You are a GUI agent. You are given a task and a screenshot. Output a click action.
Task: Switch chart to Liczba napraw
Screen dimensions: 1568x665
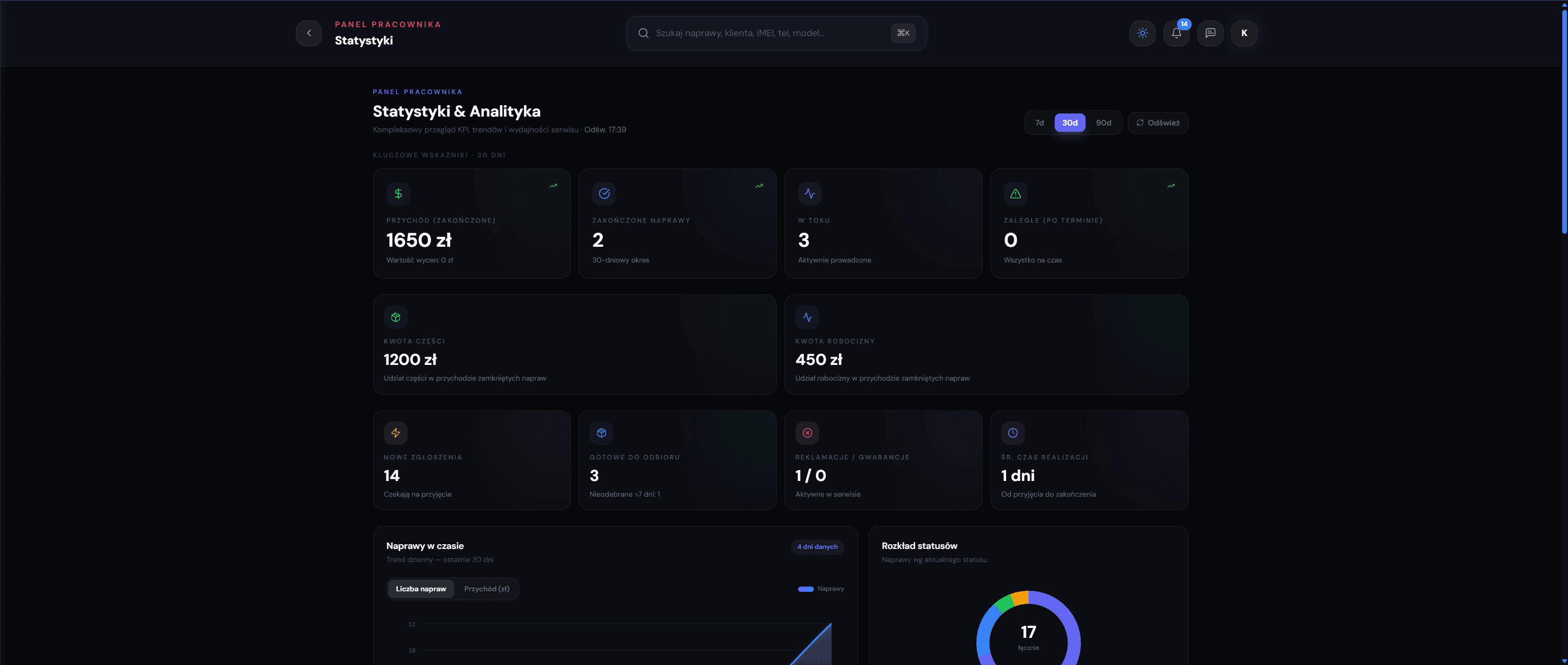421,589
